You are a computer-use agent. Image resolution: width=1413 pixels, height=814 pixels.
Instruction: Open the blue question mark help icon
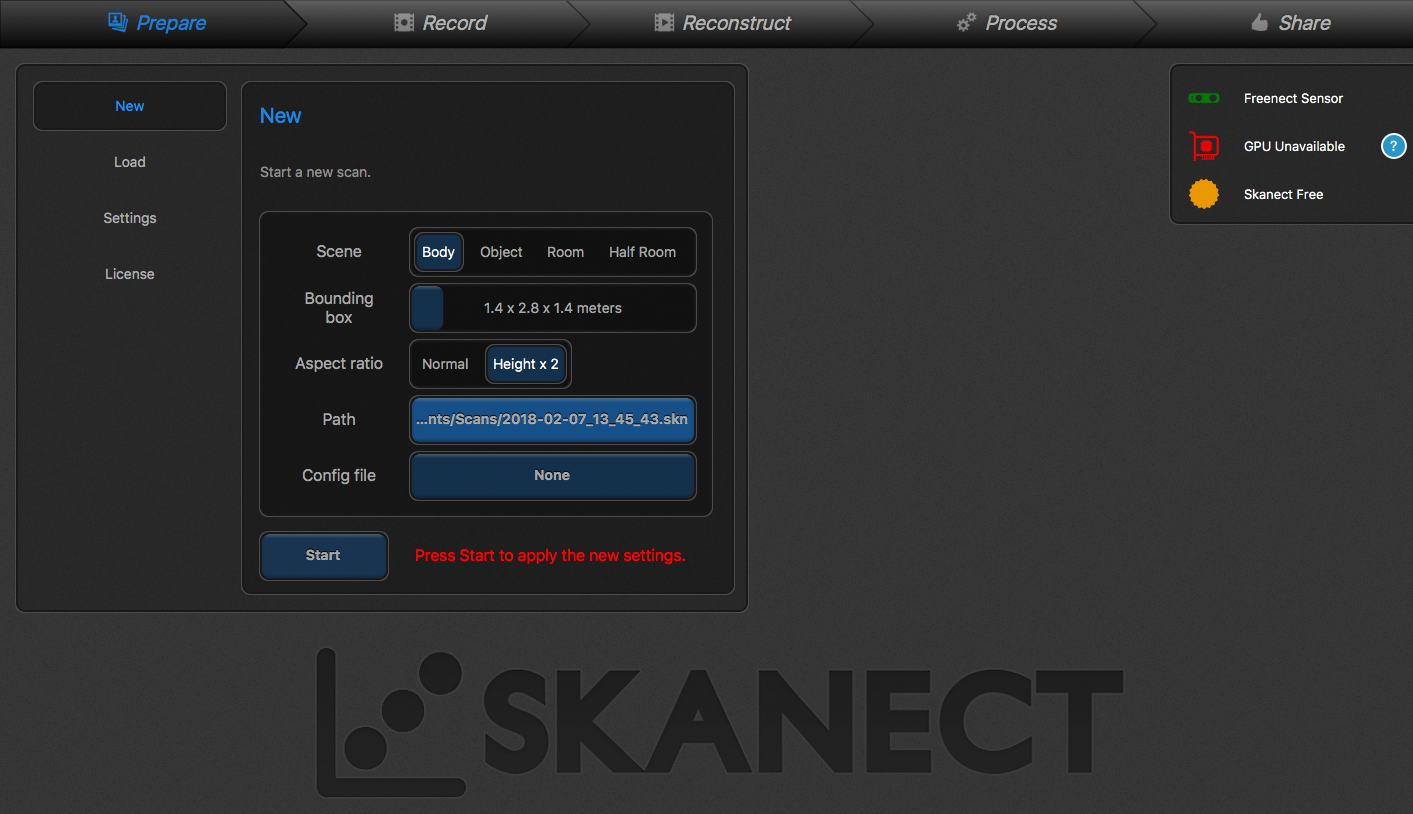[1393, 146]
